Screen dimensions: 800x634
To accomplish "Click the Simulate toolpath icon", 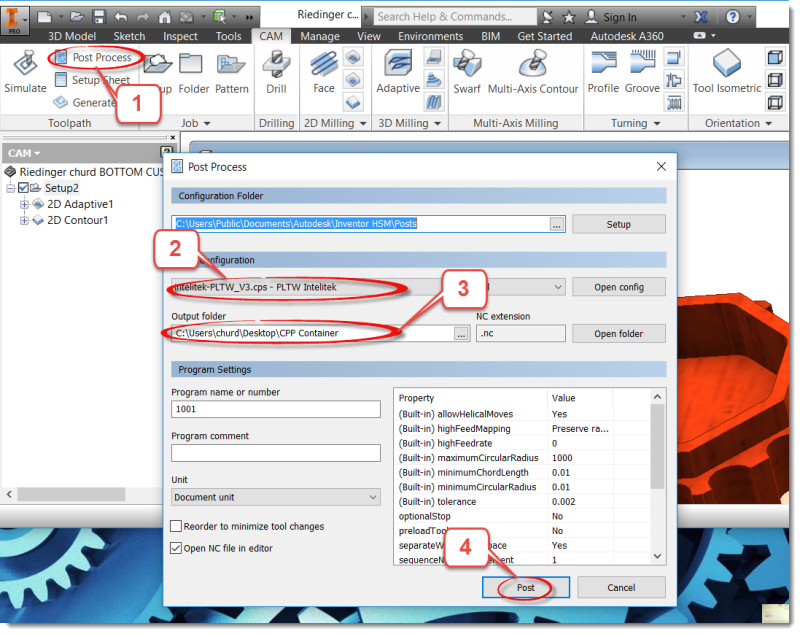I will coord(25,70).
